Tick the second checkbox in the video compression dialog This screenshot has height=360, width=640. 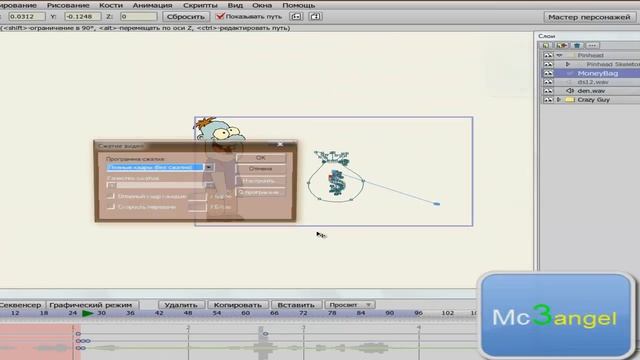point(111,207)
